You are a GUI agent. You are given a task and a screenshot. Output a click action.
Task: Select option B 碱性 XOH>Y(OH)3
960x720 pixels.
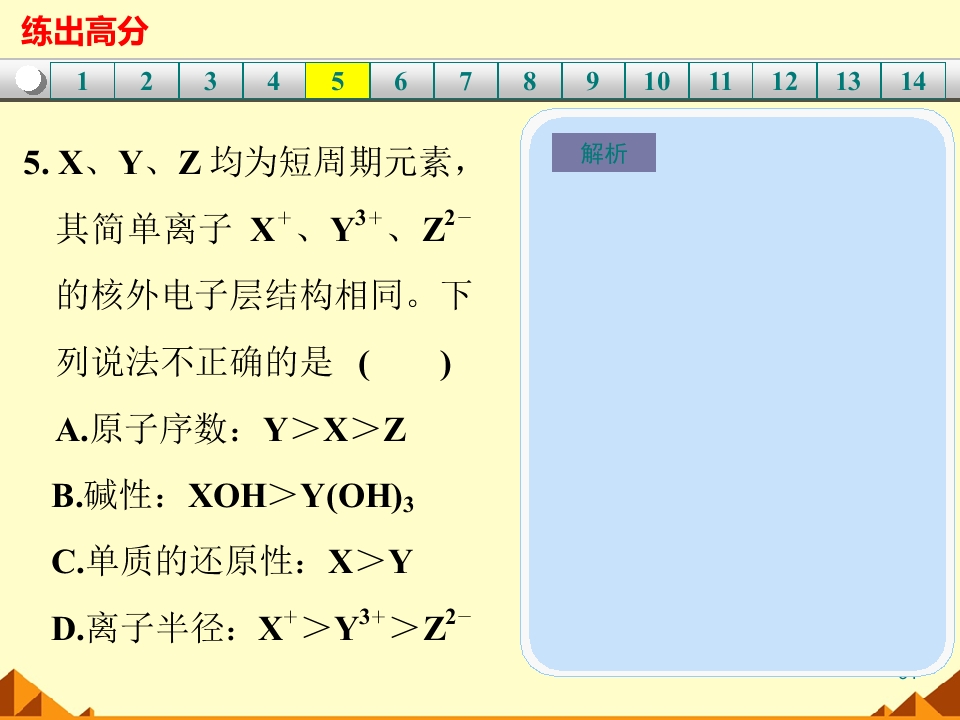tap(233, 496)
